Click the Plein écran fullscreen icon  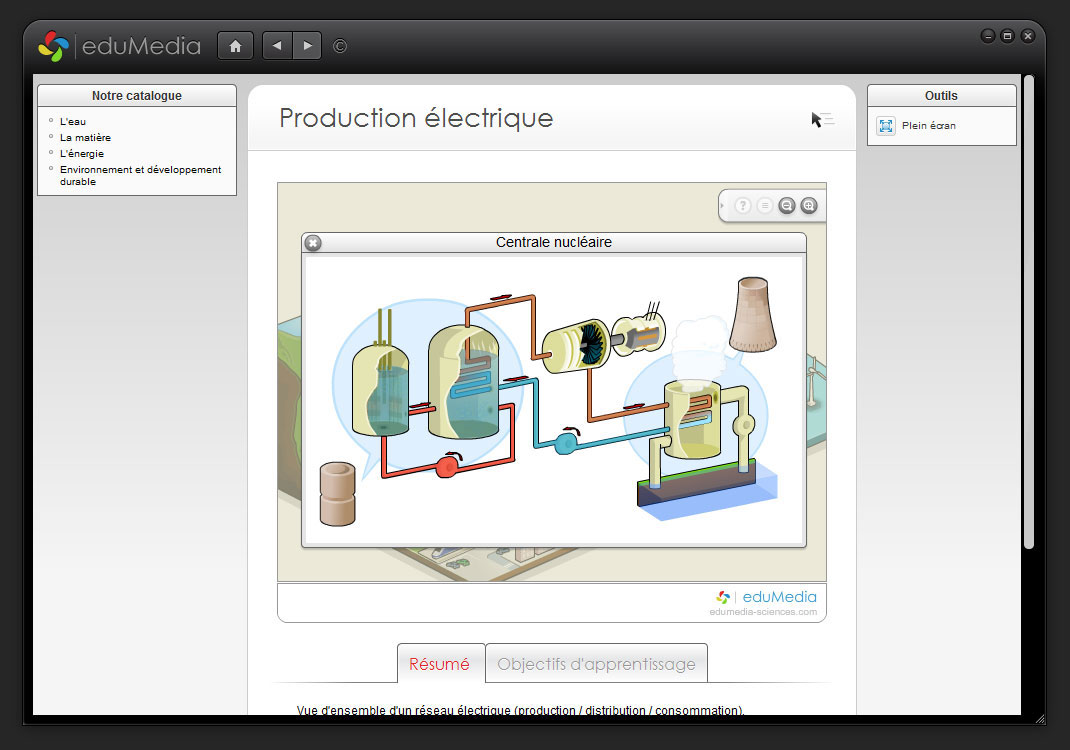tap(886, 126)
